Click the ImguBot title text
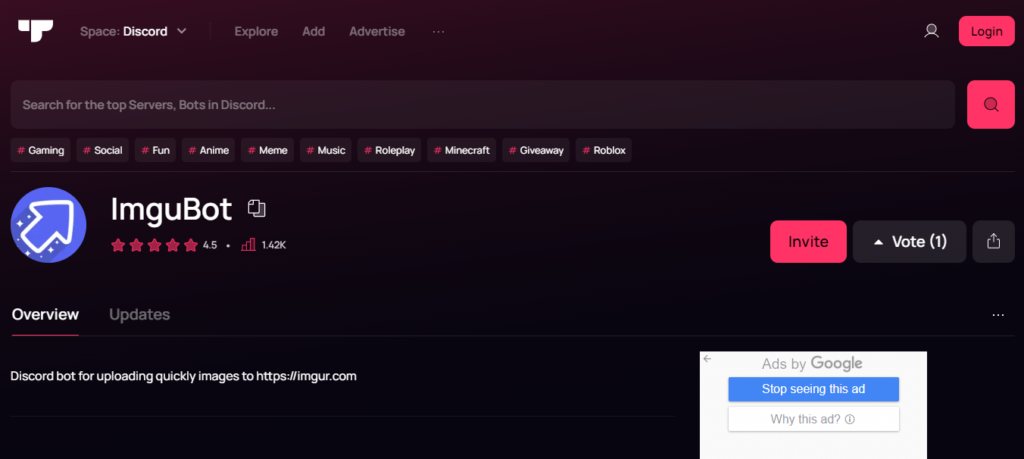 171,209
